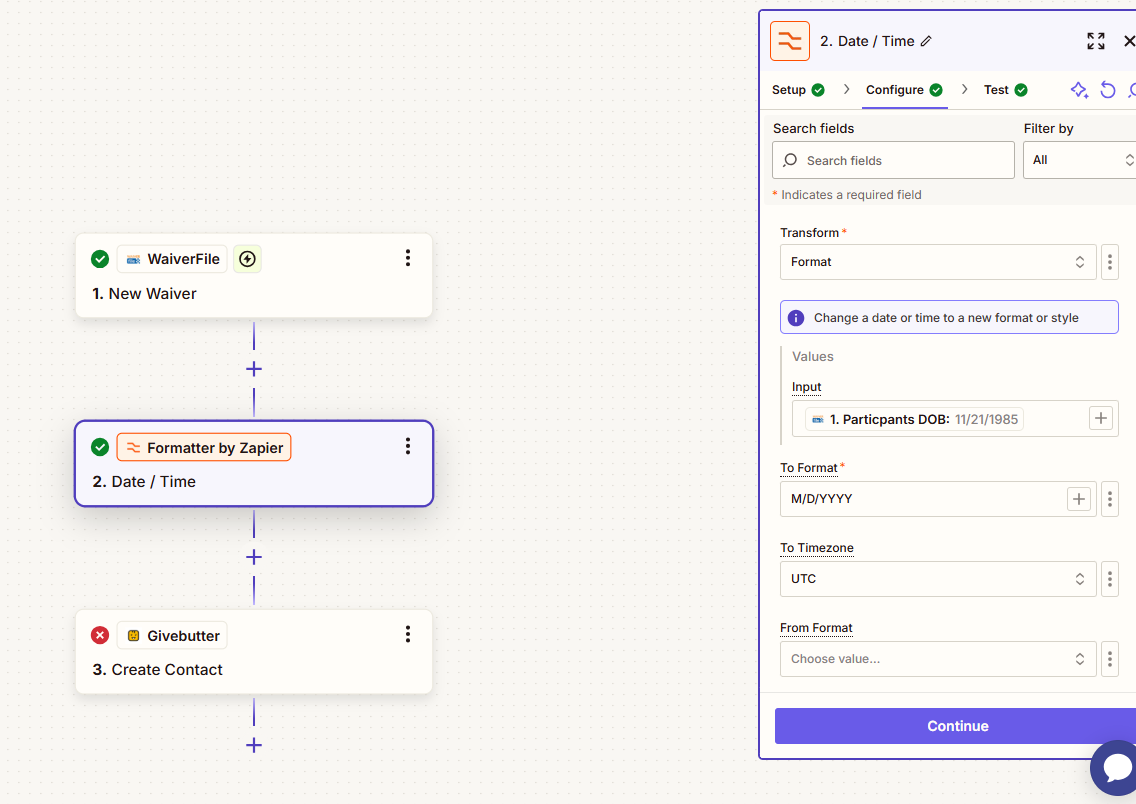Open To Timezone field options menu
The image size is (1136, 804).
[x=1109, y=579]
